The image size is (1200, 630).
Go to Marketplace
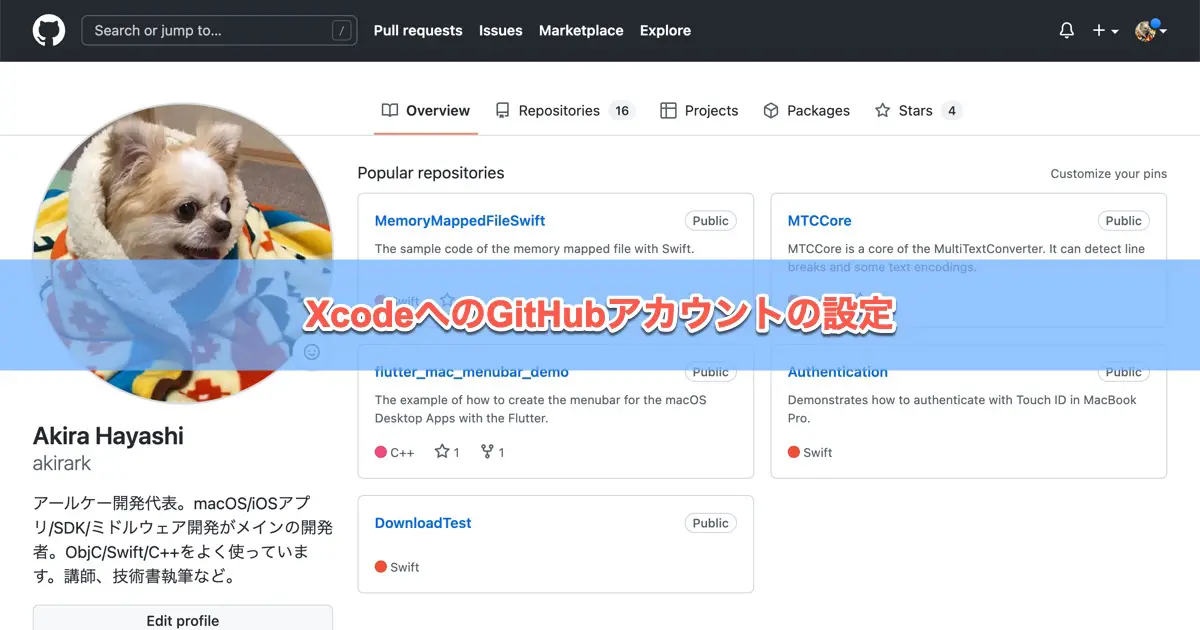(x=581, y=30)
